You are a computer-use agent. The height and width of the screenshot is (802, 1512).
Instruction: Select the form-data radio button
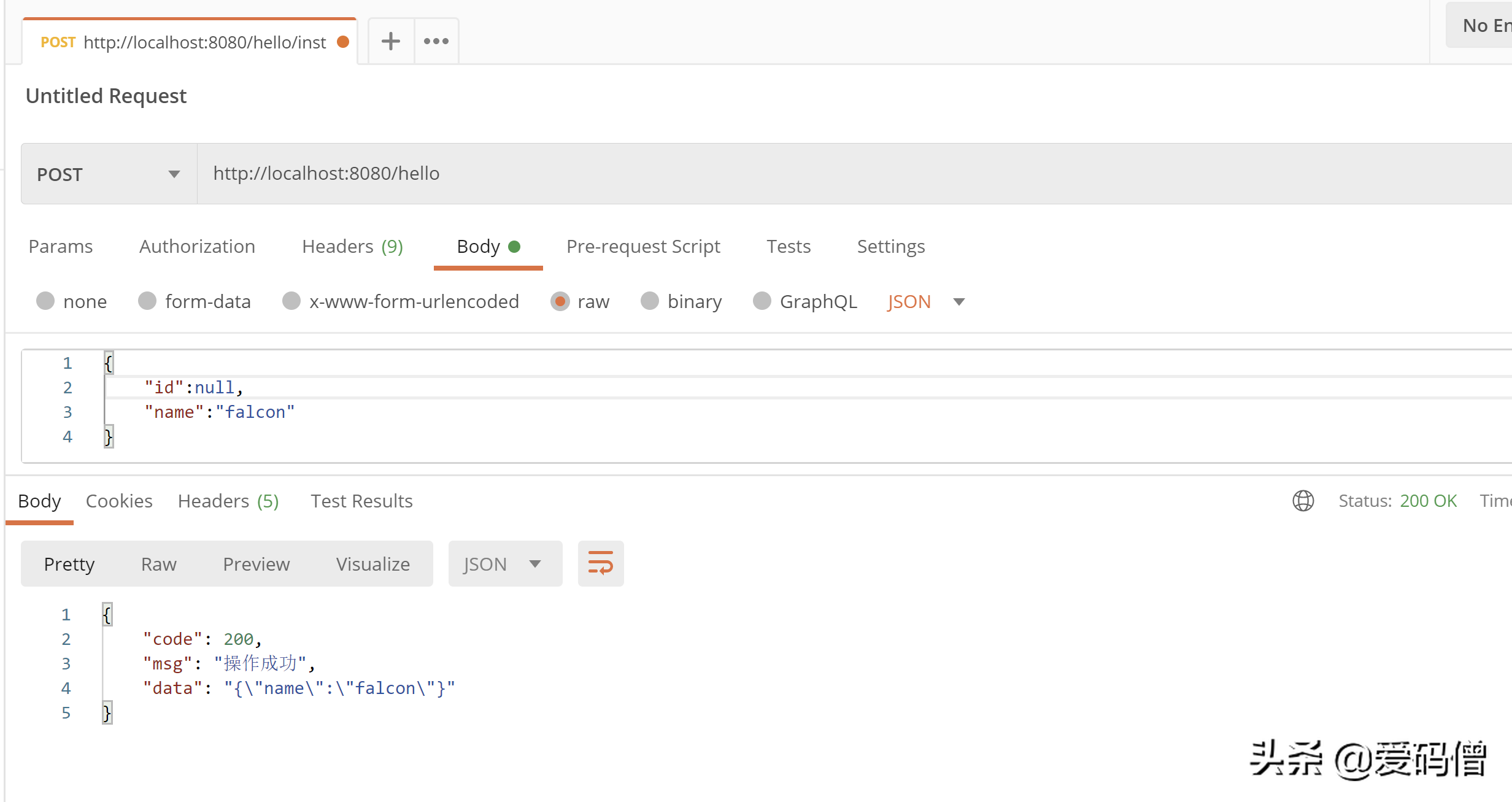[147, 301]
